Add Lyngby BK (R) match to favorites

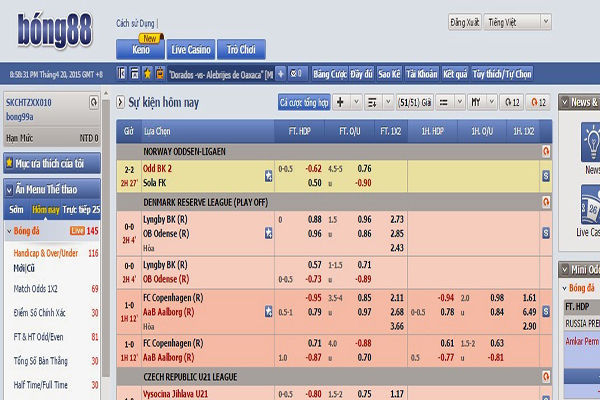[x=269, y=233]
